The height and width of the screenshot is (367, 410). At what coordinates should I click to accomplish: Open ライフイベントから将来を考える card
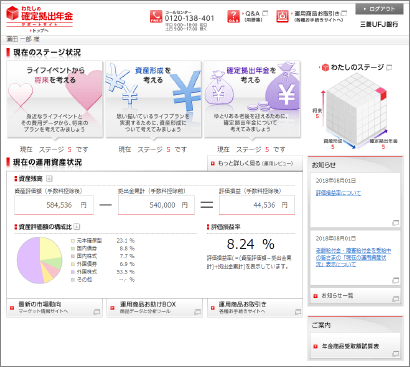[55, 99]
